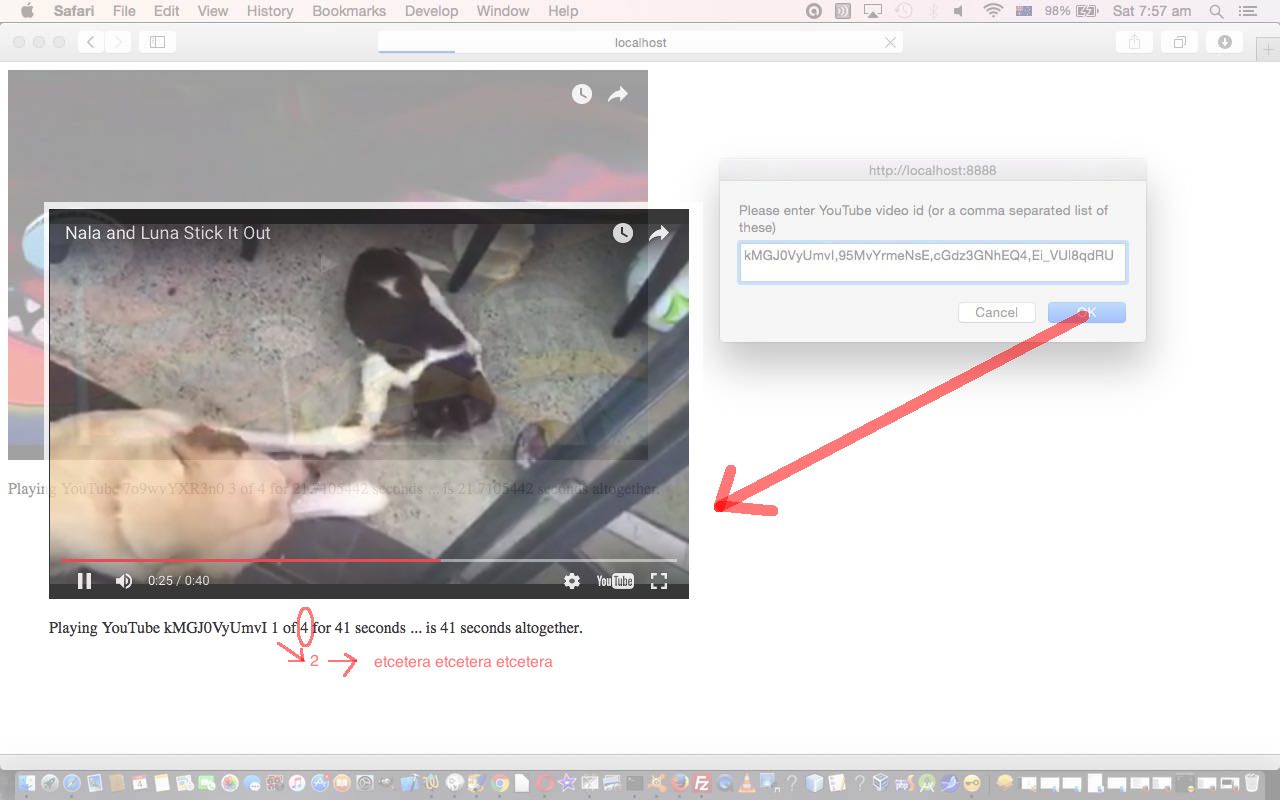
Task: Click the video title Nala and Luna Stick It Out
Action: click(x=168, y=233)
